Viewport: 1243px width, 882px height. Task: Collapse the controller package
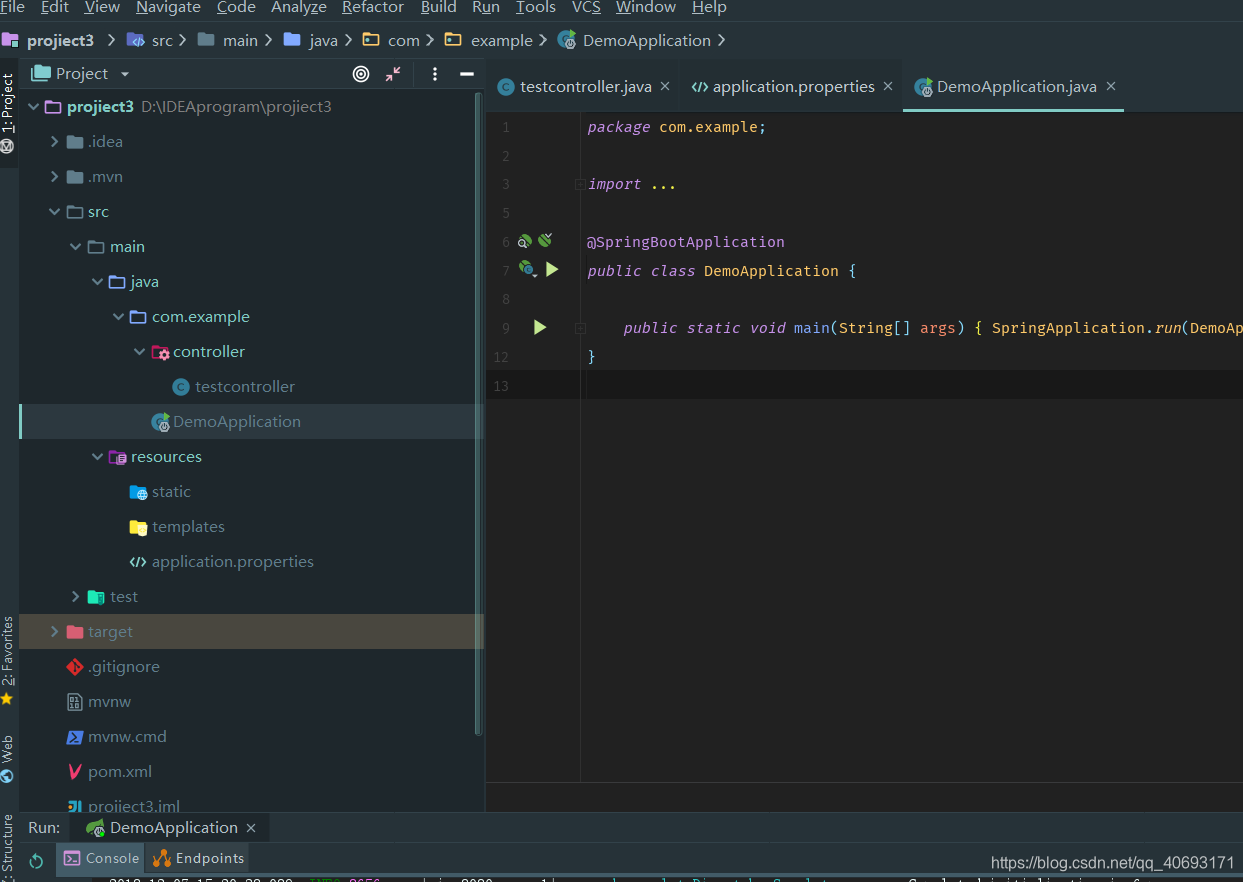[x=140, y=352]
